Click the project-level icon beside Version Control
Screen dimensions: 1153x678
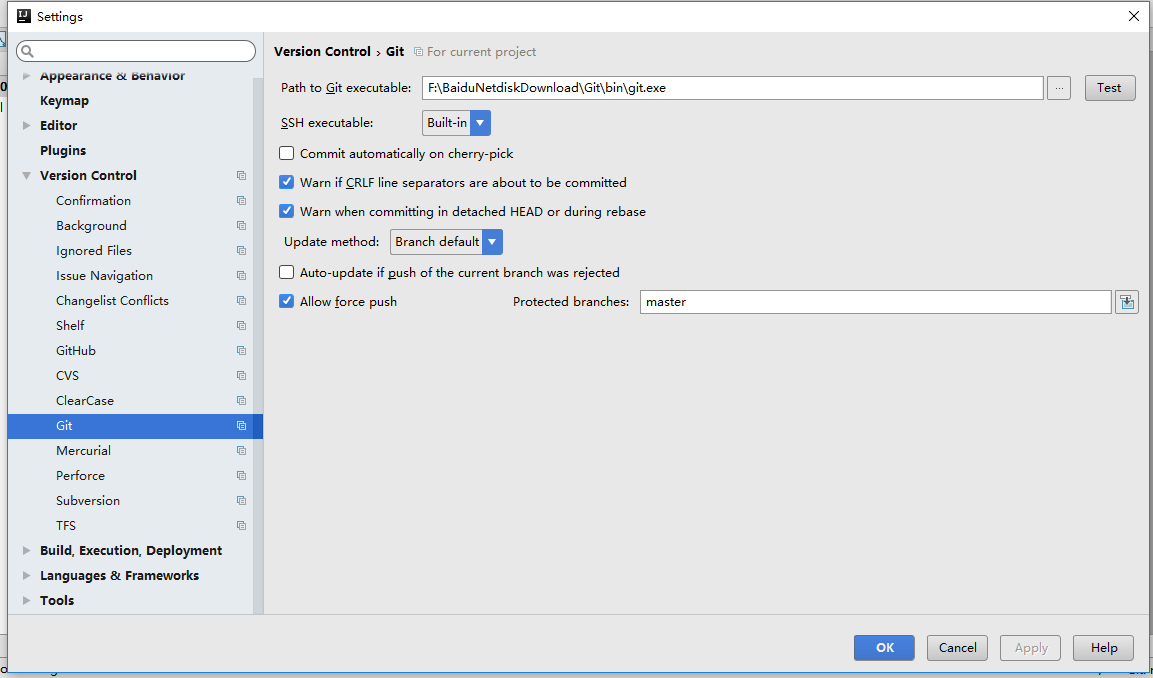[241, 176]
